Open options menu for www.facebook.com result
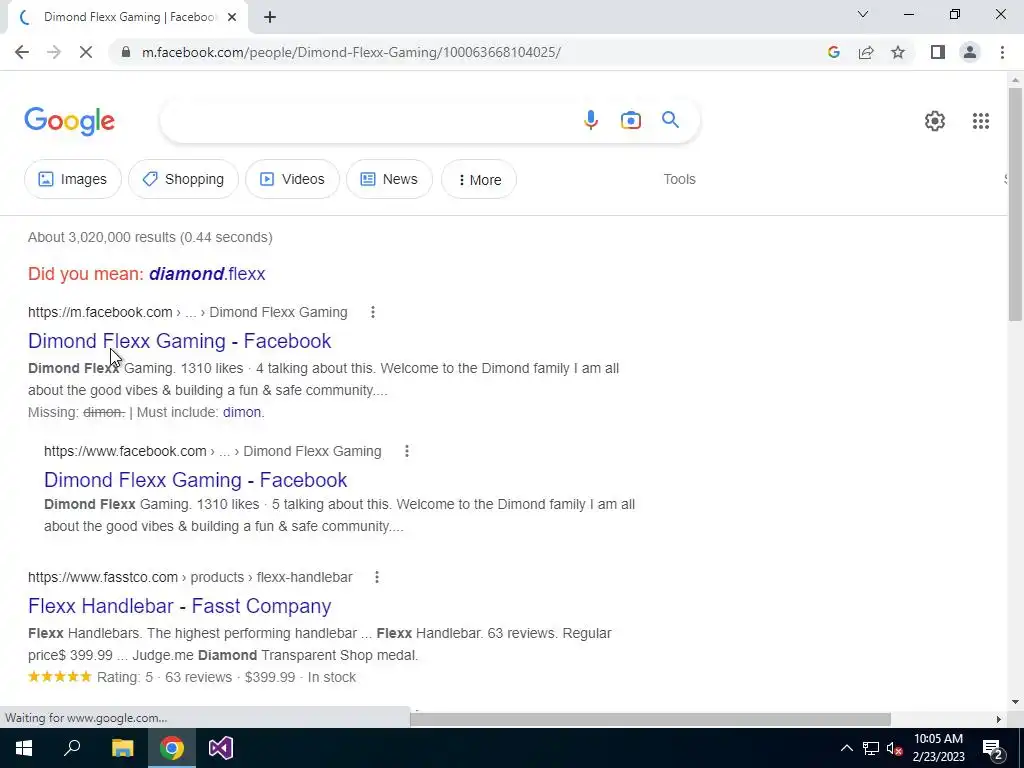This screenshot has height=768, width=1024. pos(407,451)
